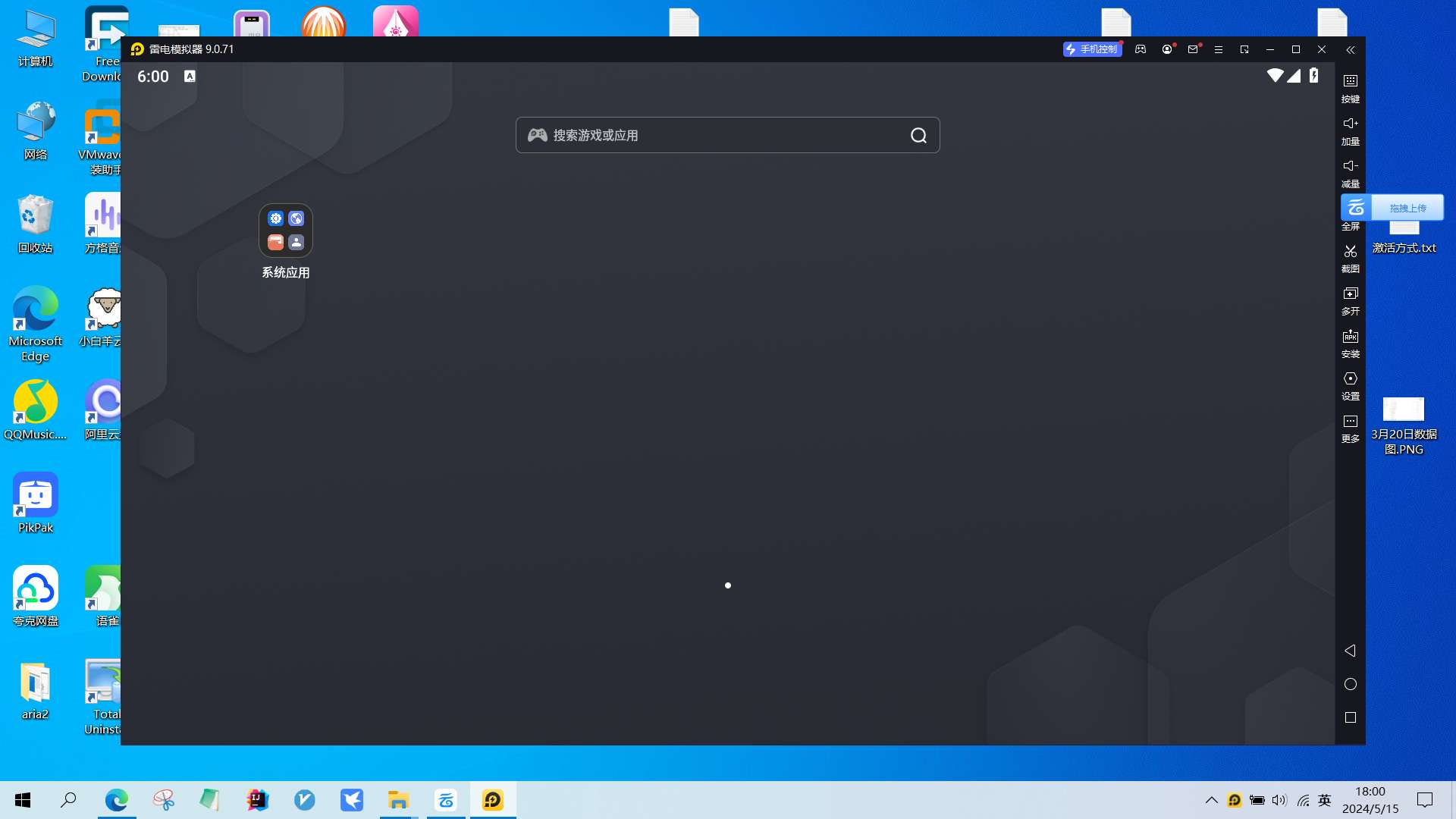Open the gamepad icon in title bar

pyautogui.click(x=1140, y=49)
